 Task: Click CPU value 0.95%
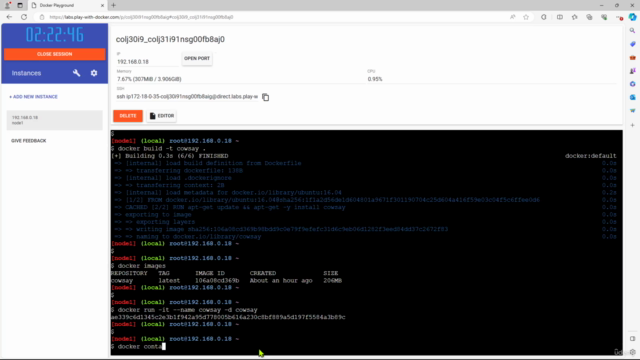(x=375, y=79)
